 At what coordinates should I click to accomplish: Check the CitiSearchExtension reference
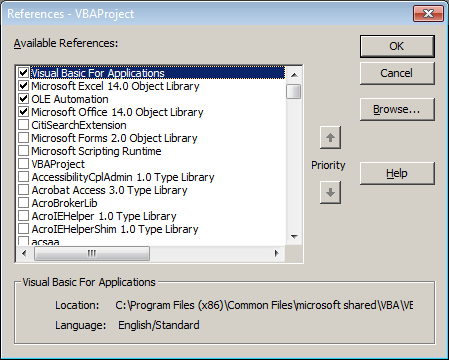[23, 125]
